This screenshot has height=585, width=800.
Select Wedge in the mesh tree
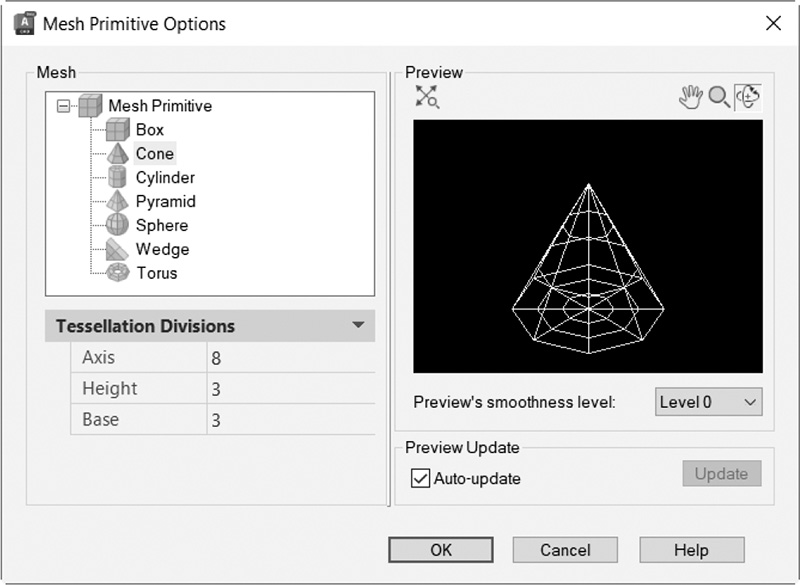[162, 249]
